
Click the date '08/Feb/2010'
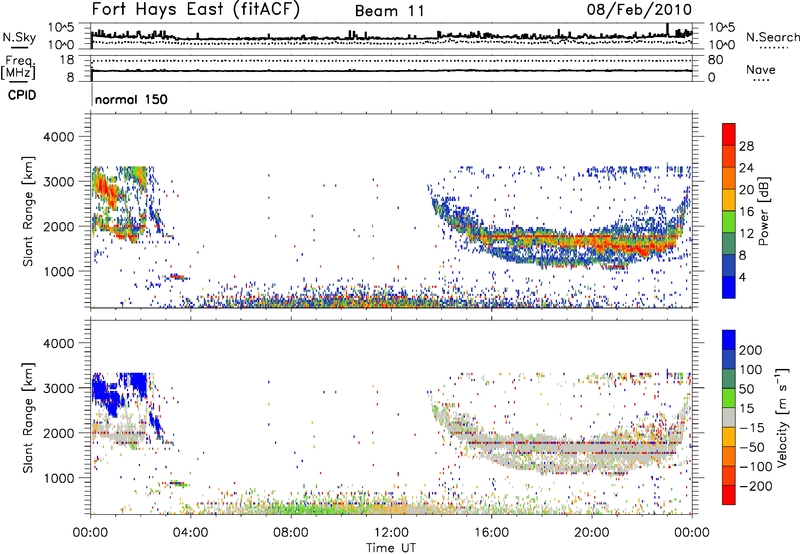[639, 10]
